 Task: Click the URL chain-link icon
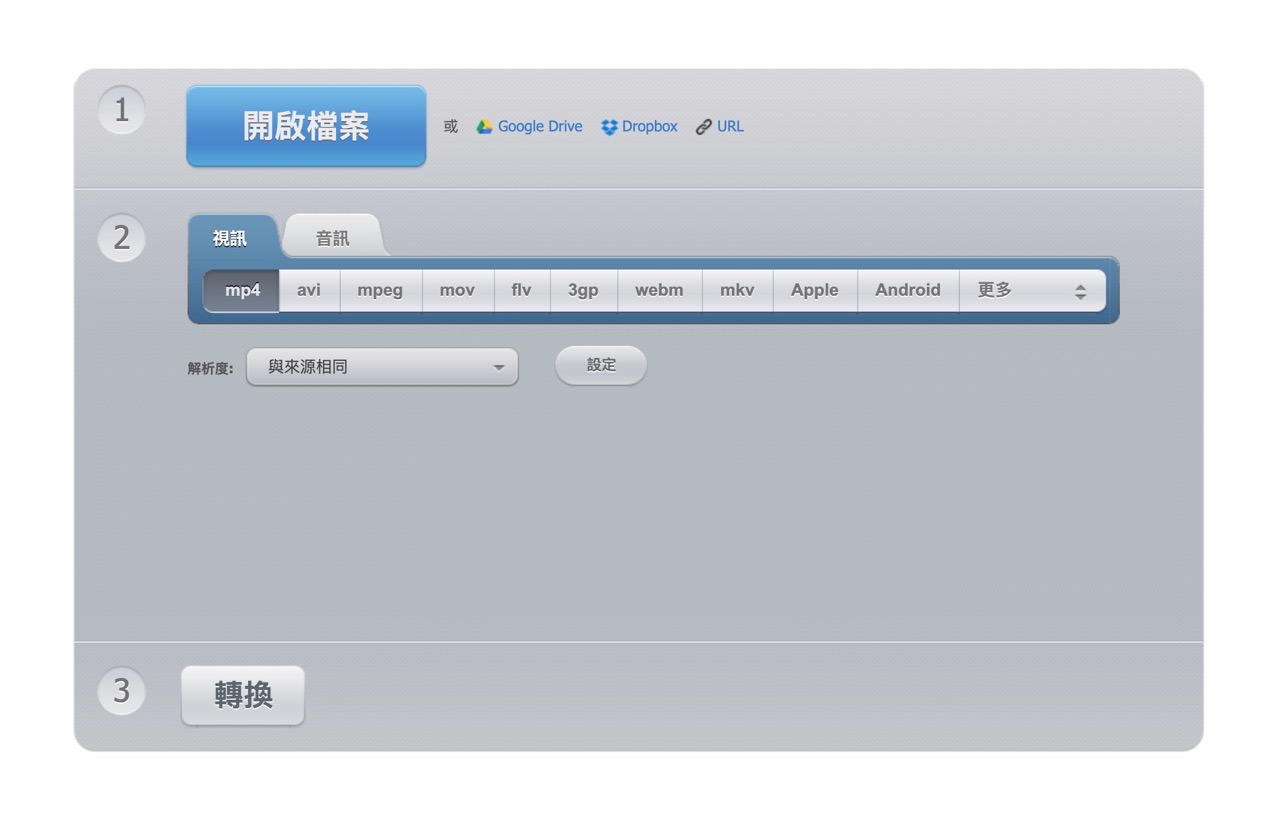[704, 127]
